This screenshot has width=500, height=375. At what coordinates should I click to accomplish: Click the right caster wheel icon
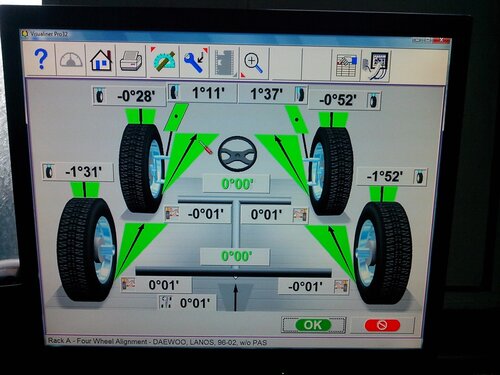click(301, 94)
